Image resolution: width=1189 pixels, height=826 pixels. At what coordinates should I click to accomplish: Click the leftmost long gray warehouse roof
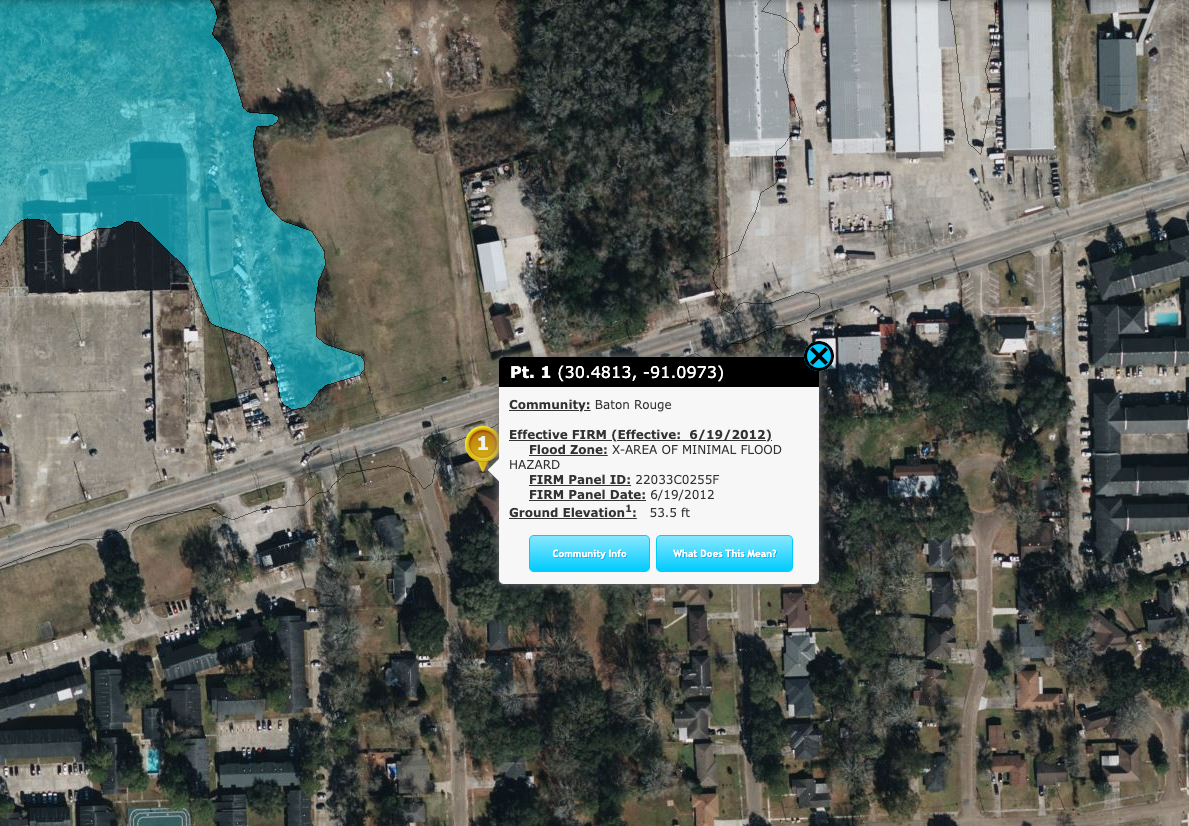758,76
